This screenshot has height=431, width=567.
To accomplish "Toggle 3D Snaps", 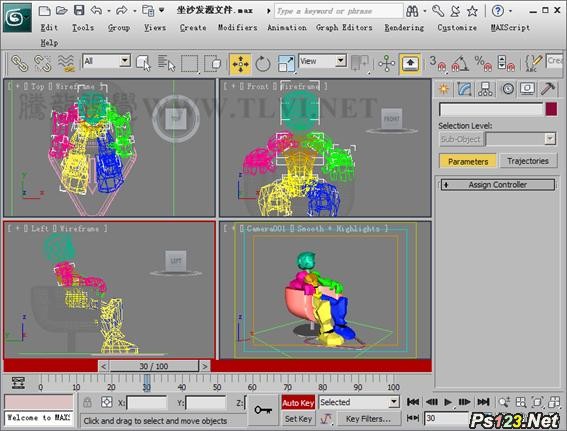I will 438,64.
